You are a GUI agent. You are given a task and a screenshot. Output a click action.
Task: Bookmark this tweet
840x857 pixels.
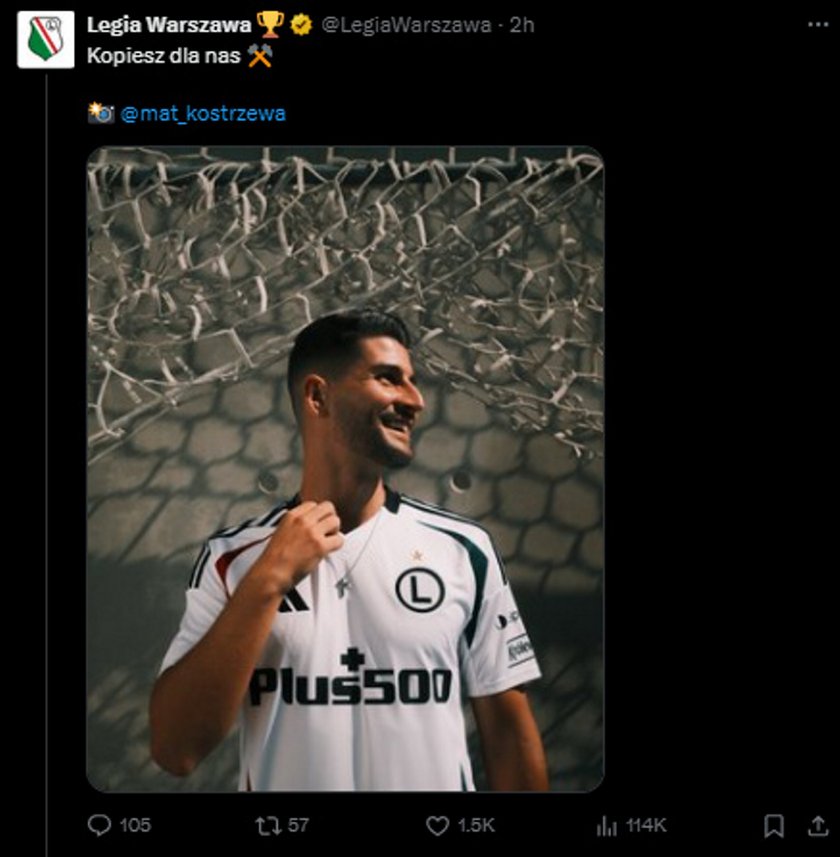[774, 826]
